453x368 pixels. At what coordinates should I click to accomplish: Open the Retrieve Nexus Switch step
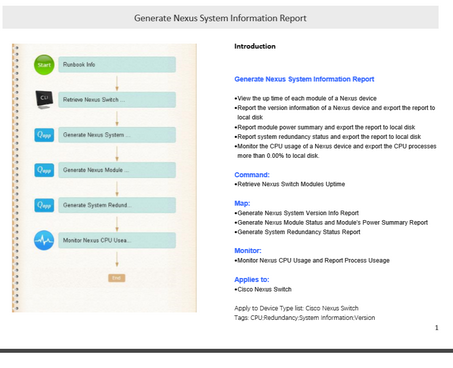117,100
